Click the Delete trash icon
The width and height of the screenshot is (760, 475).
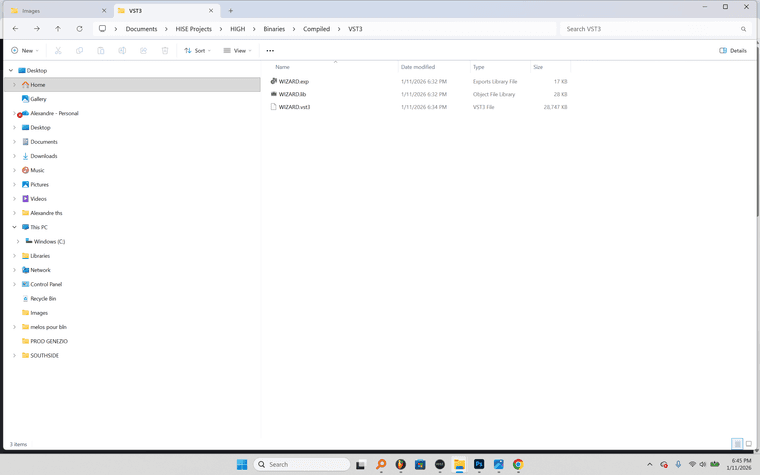(165, 50)
